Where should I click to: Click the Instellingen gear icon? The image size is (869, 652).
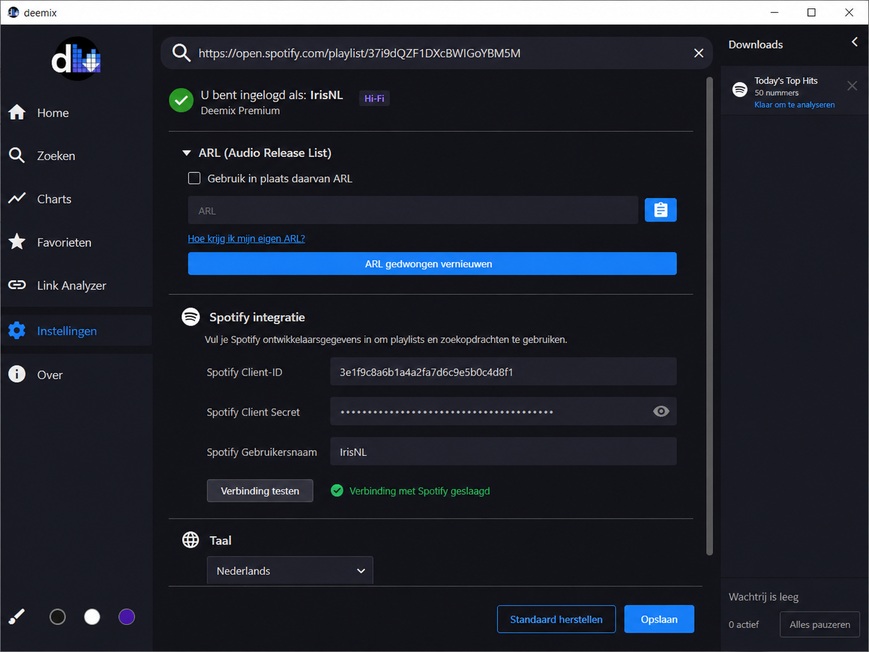coord(17,330)
